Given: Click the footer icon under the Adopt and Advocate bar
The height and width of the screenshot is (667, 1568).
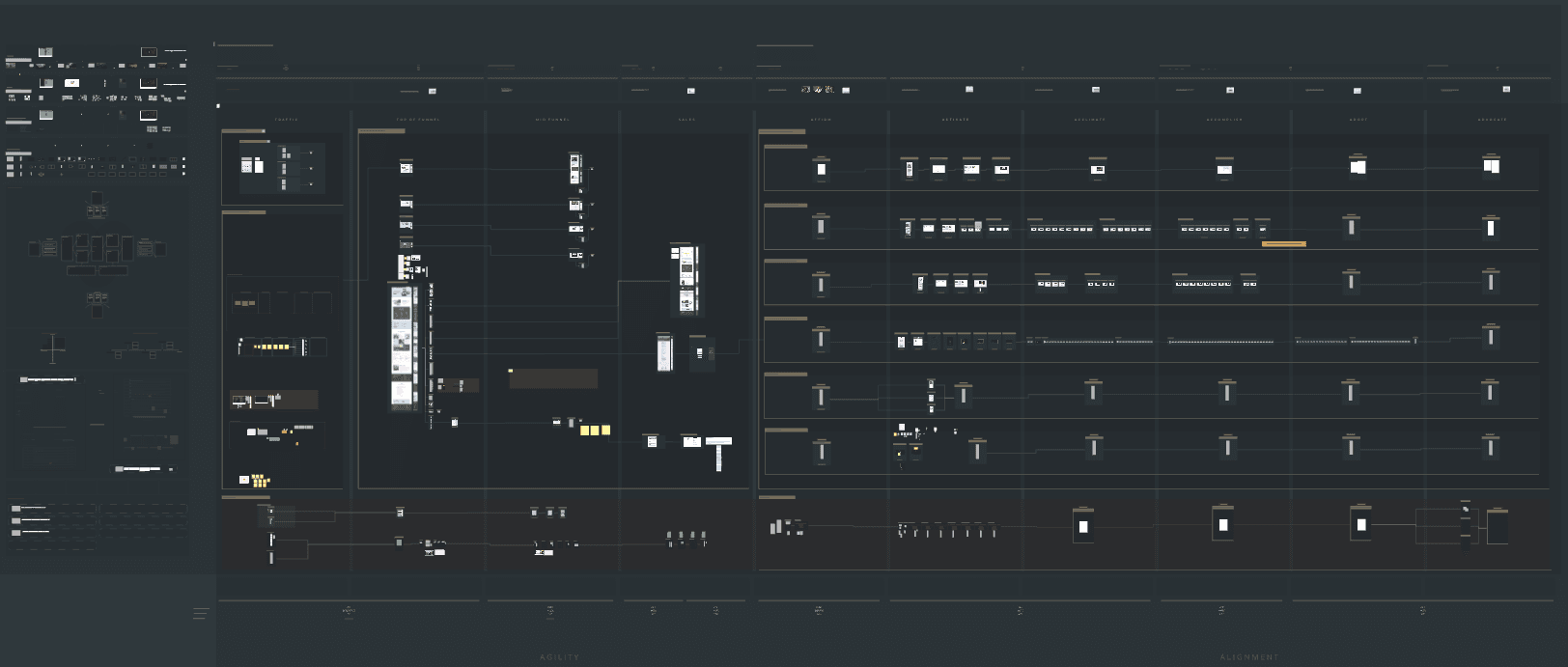Looking at the screenshot, I should 1422,611.
